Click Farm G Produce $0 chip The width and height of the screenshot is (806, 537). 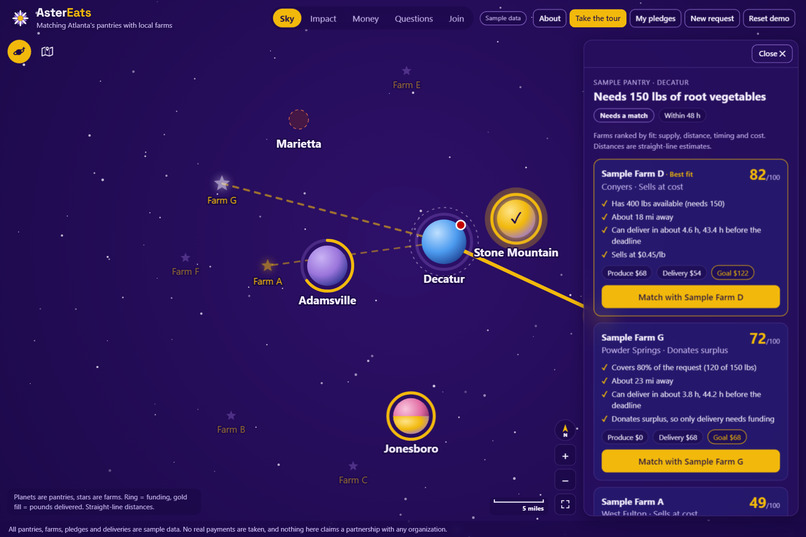[625, 437]
